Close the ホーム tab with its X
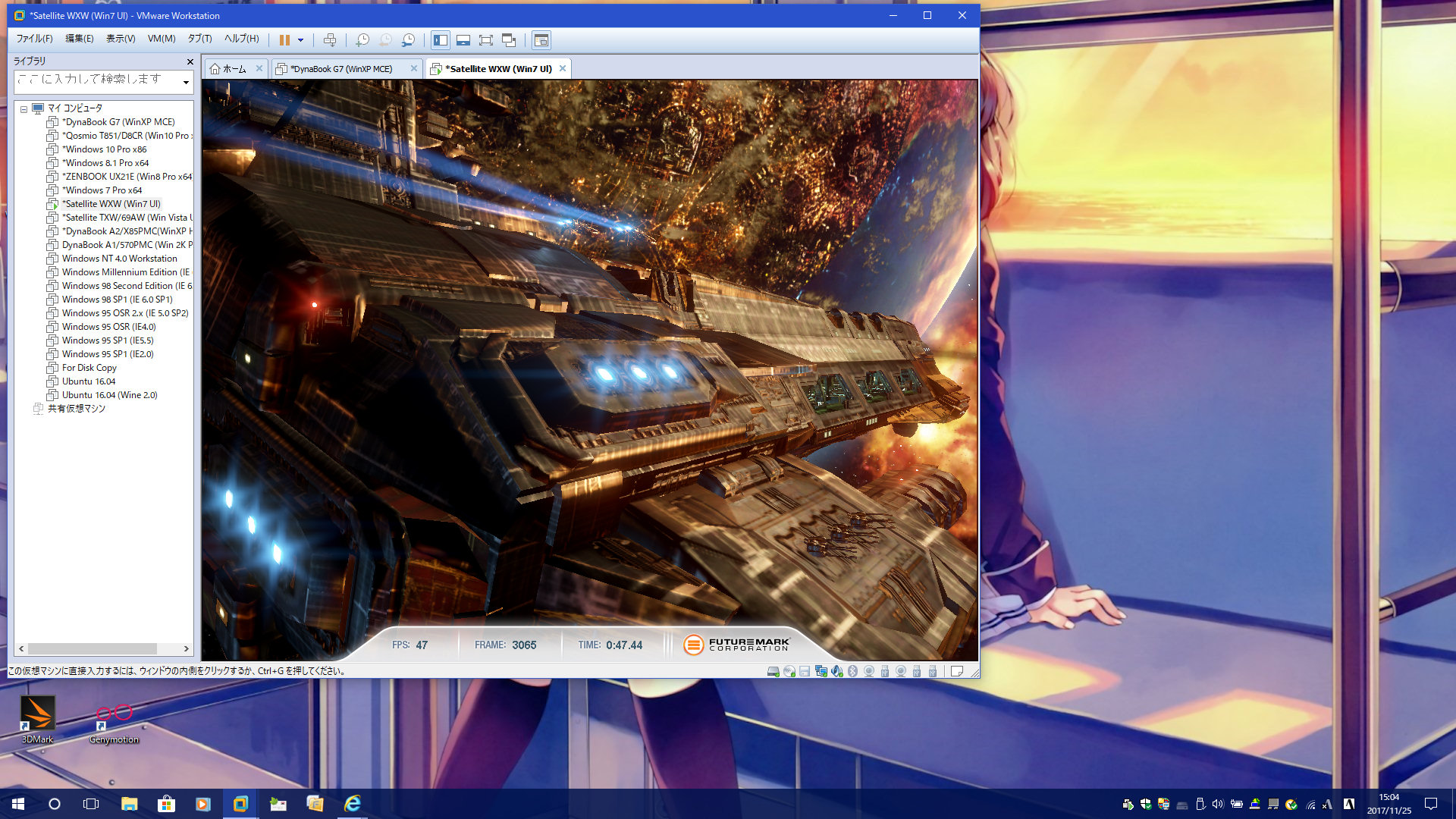The width and height of the screenshot is (1456, 819). coord(259,68)
